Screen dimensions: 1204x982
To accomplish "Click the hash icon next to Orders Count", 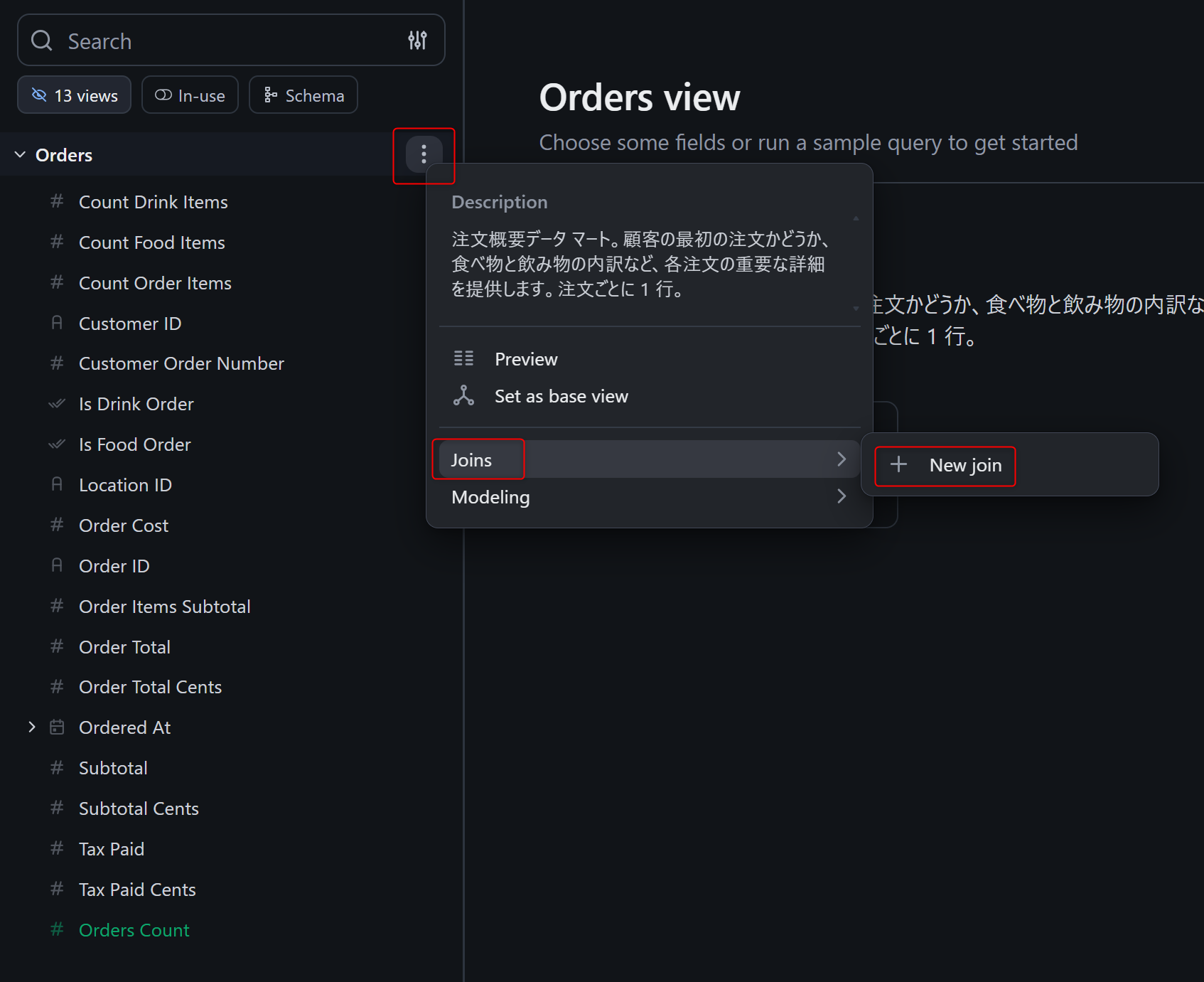I will (x=57, y=929).
